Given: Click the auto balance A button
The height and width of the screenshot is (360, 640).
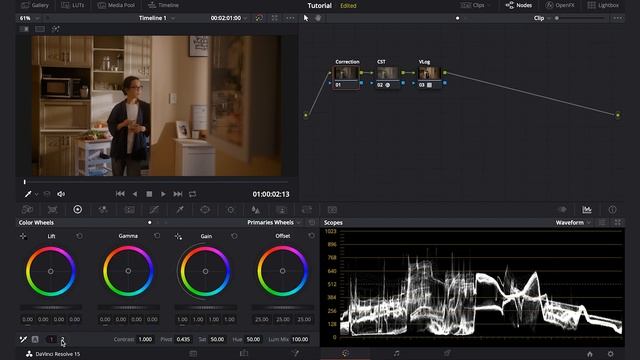Looking at the screenshot, I should tap(35, 339).
